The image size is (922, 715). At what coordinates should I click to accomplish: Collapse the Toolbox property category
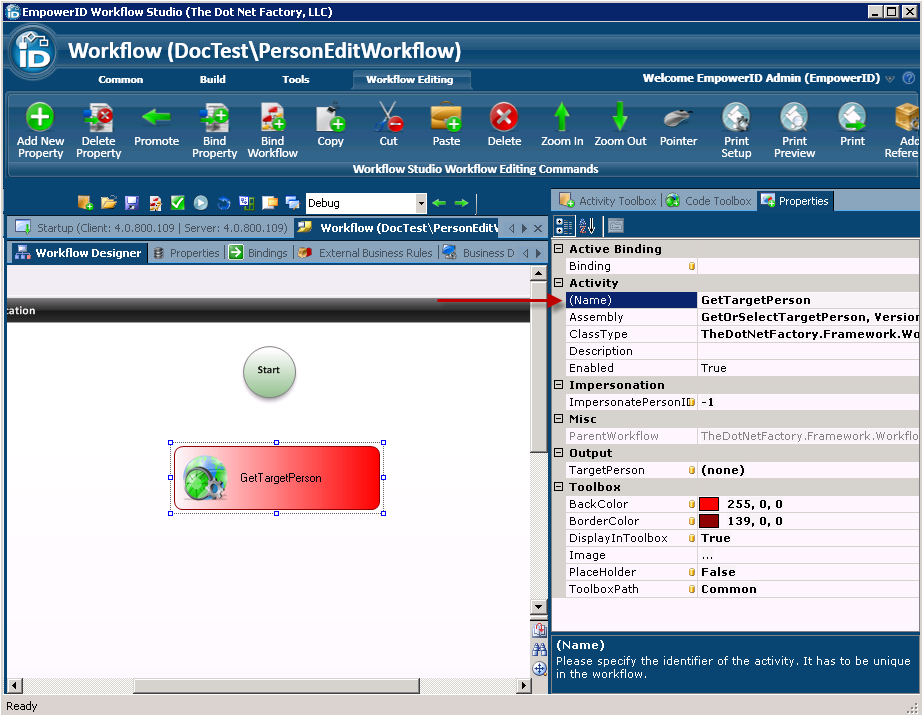point(558,487)
